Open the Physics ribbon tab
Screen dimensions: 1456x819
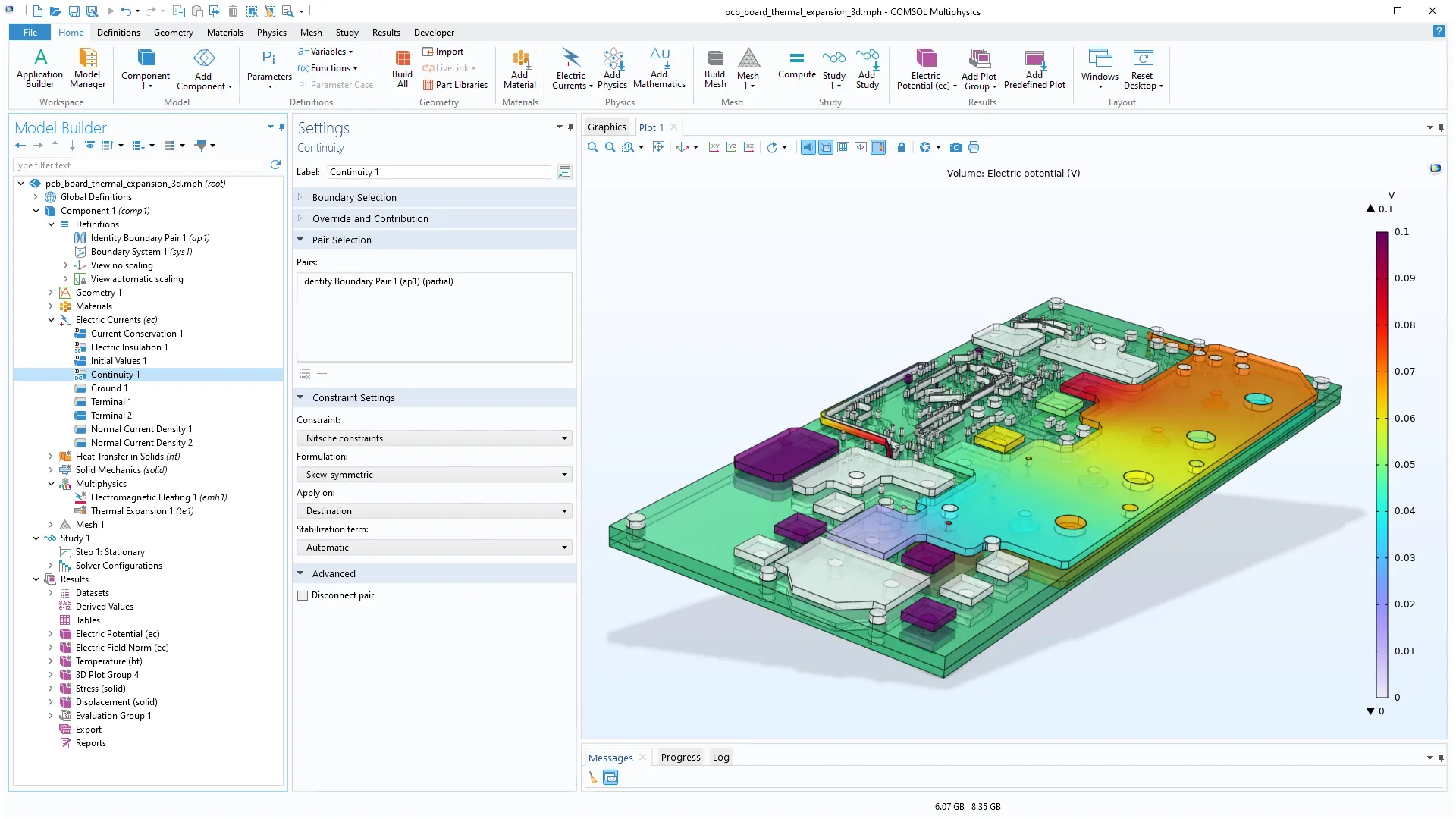[271, 33]
